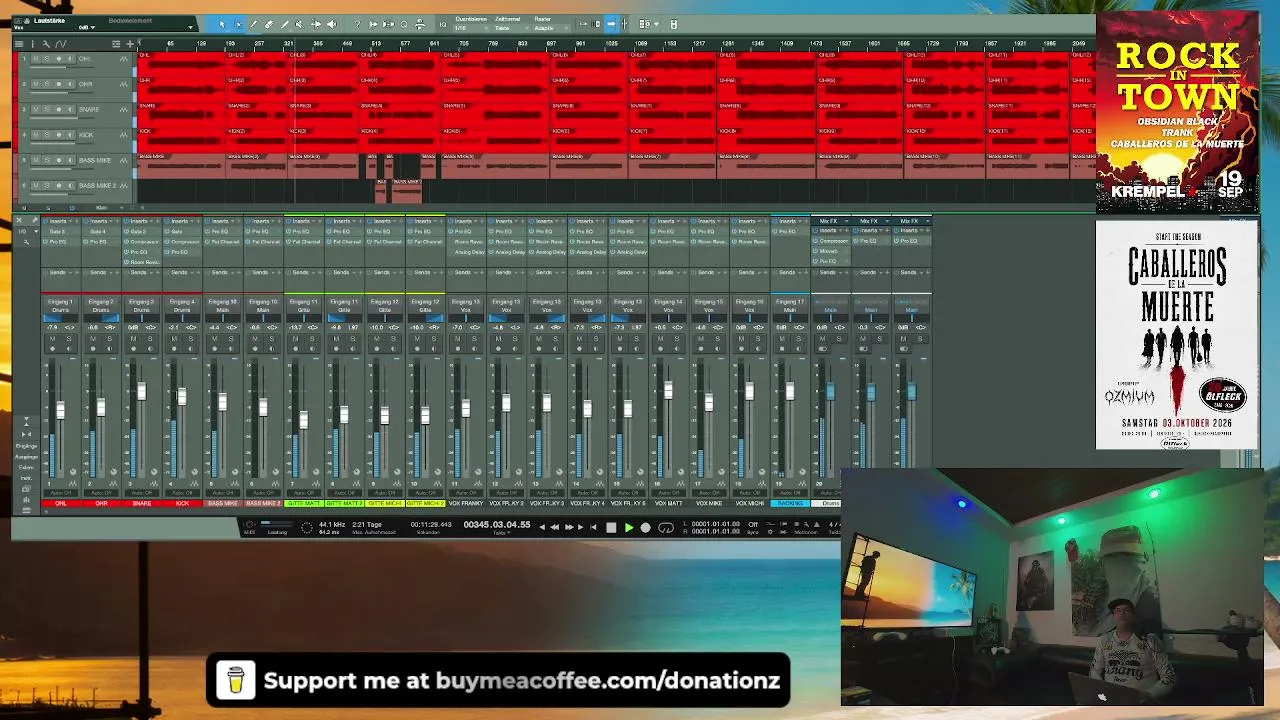Start playback with green Play button
The image size is (1280, 720).
point(629,527)
